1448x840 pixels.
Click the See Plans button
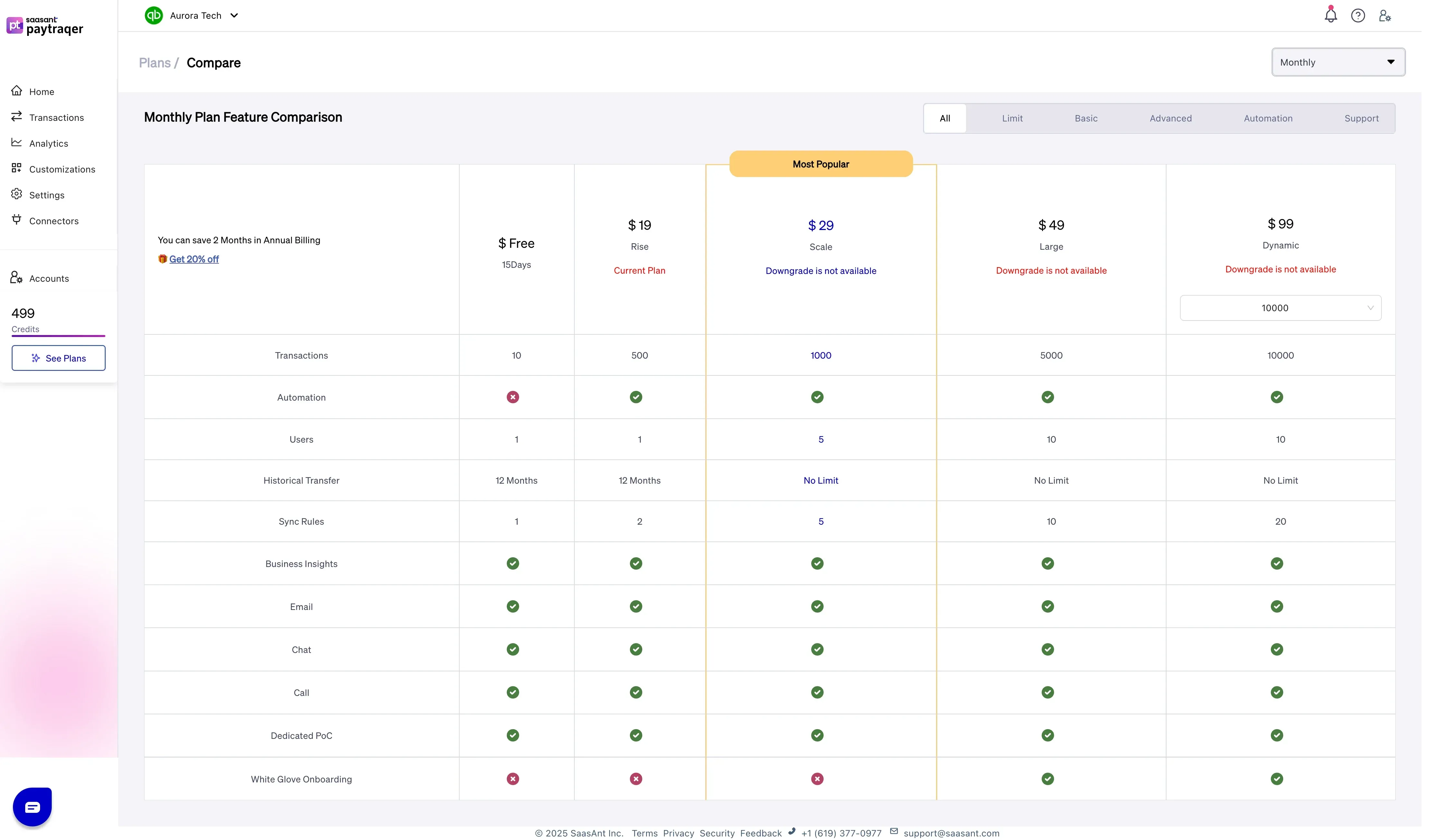tap(58, 358)
